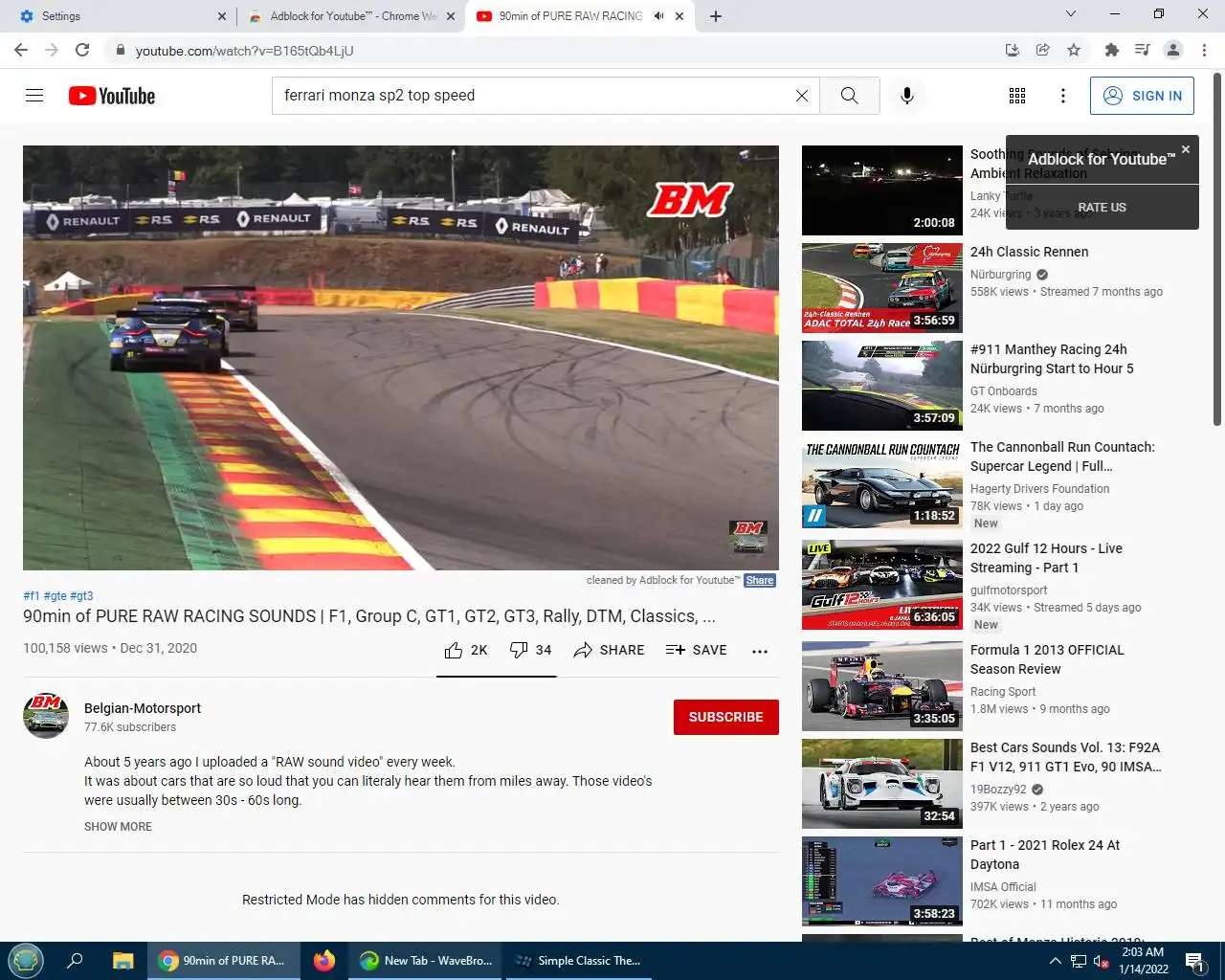Open the Belgian-Motorsport channel avatar
Screen dimensions: 1225x980
coord(46,716)
